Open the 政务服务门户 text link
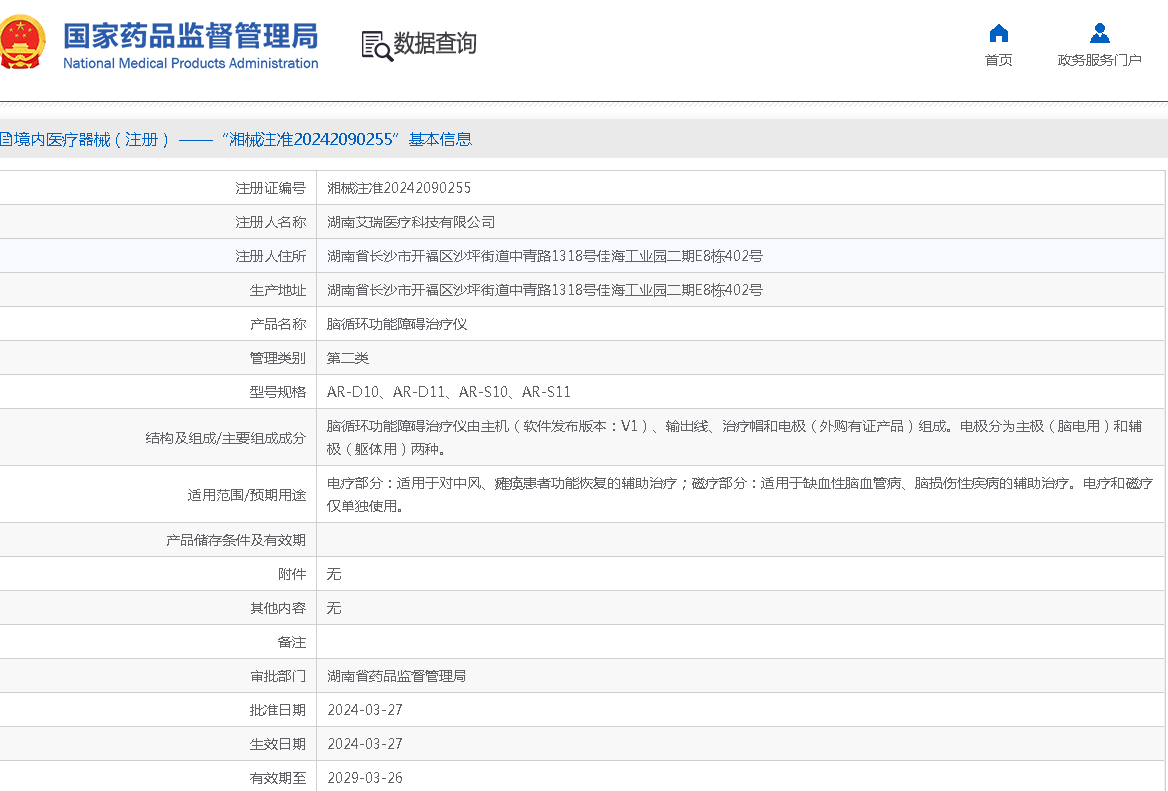The image size is (1168, 791). point(1099,60)
